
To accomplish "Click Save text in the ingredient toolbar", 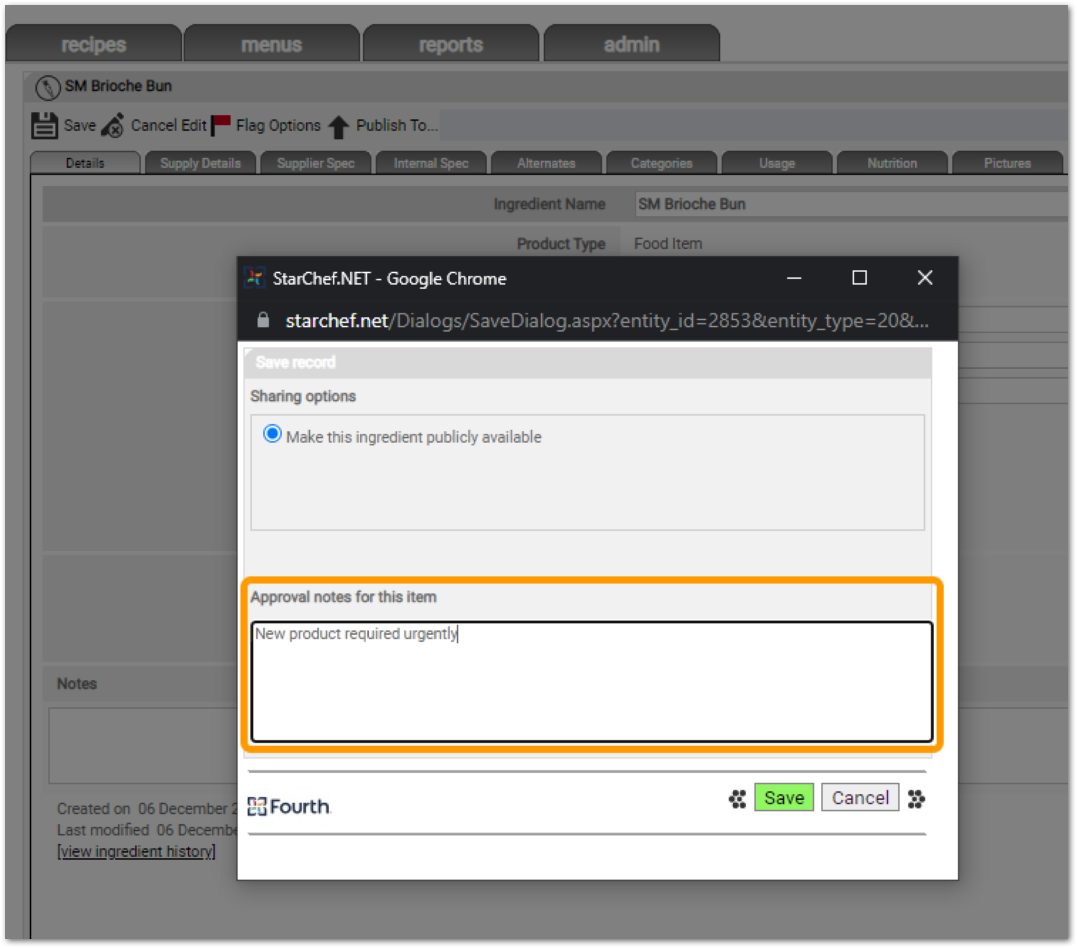I will point(80,126).
